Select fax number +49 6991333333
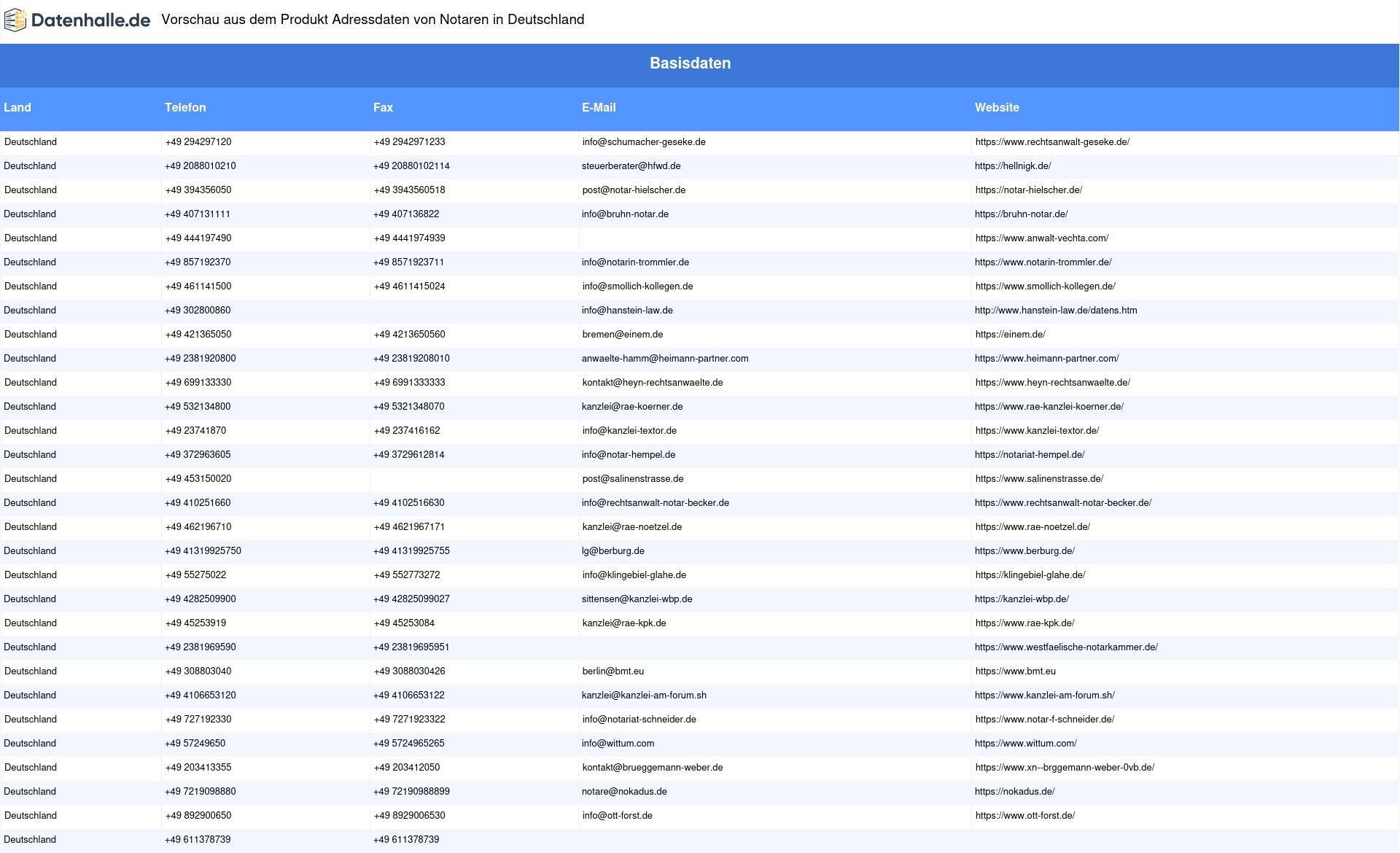1400x853 pixels. (x=410, y=383)
